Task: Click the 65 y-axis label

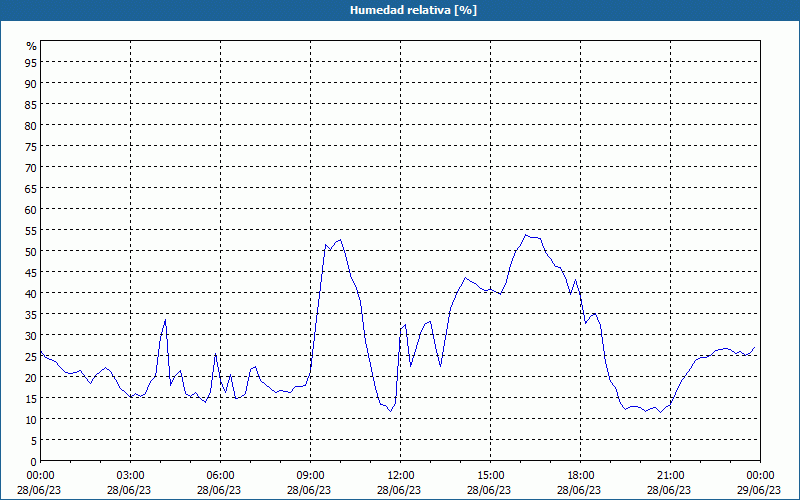Action: pos(31,188)
